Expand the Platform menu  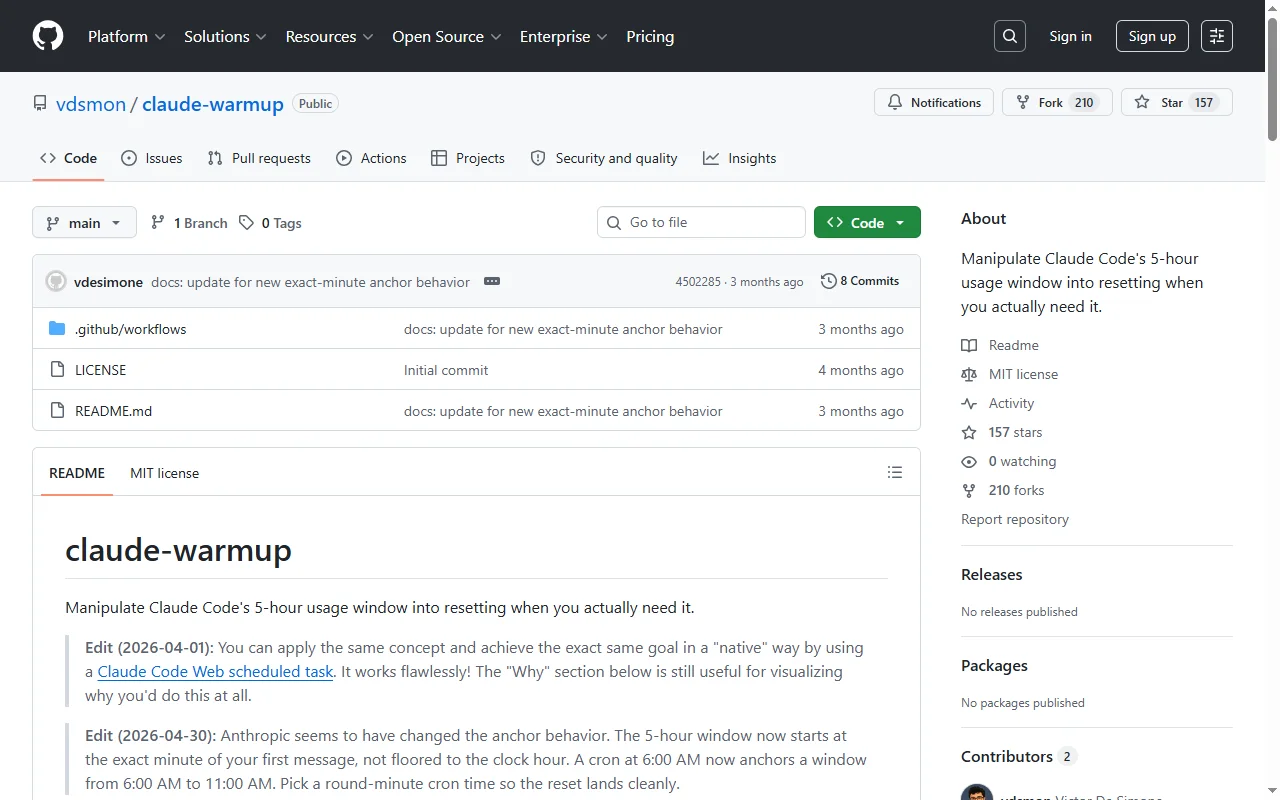126,36
